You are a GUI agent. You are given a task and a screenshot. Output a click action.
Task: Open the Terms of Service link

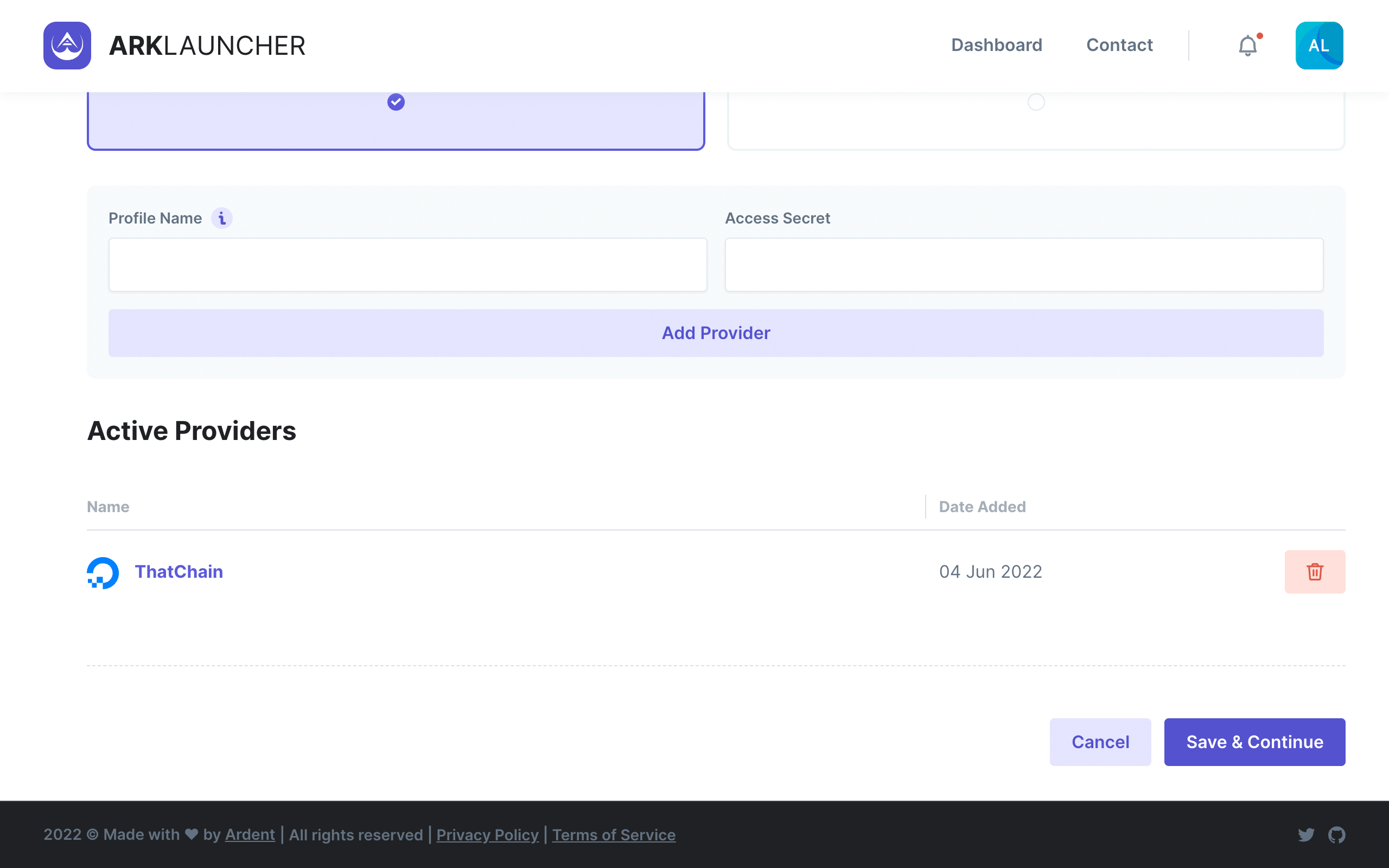tap(614, 835)
